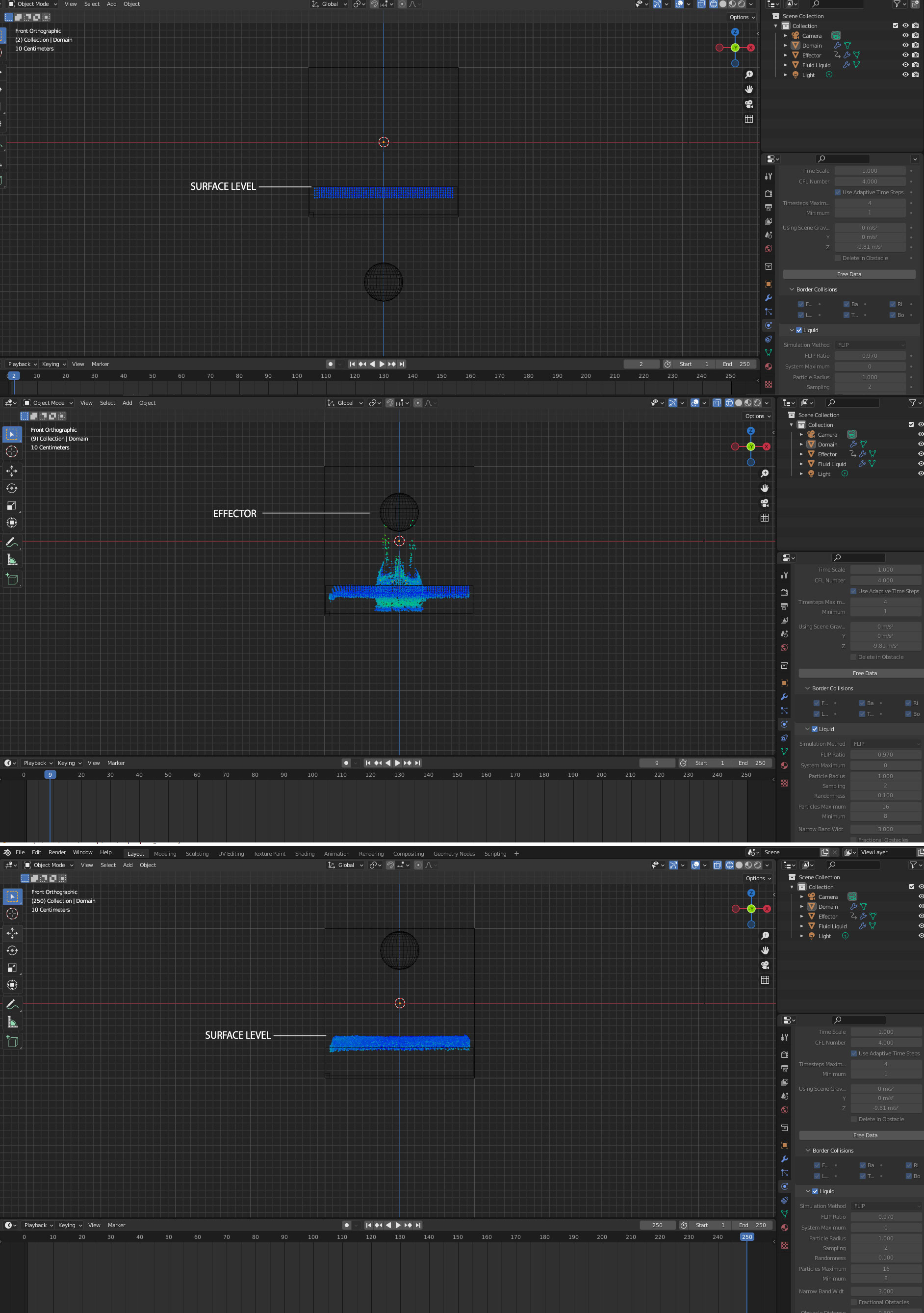This screenshot has height=1313, width=924.
Task: Jump to end frame in frame 250 timeline
Action: tap(418, 1225)
